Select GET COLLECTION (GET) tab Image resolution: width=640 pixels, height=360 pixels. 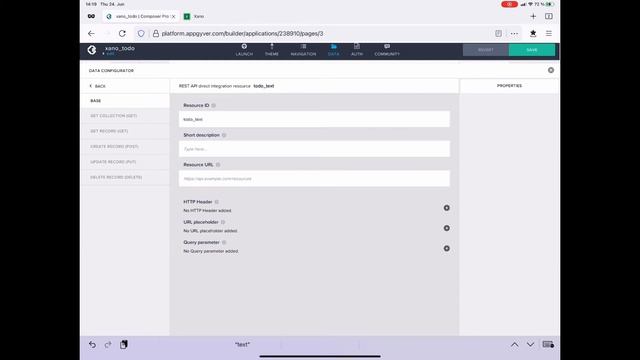point(125,116)
